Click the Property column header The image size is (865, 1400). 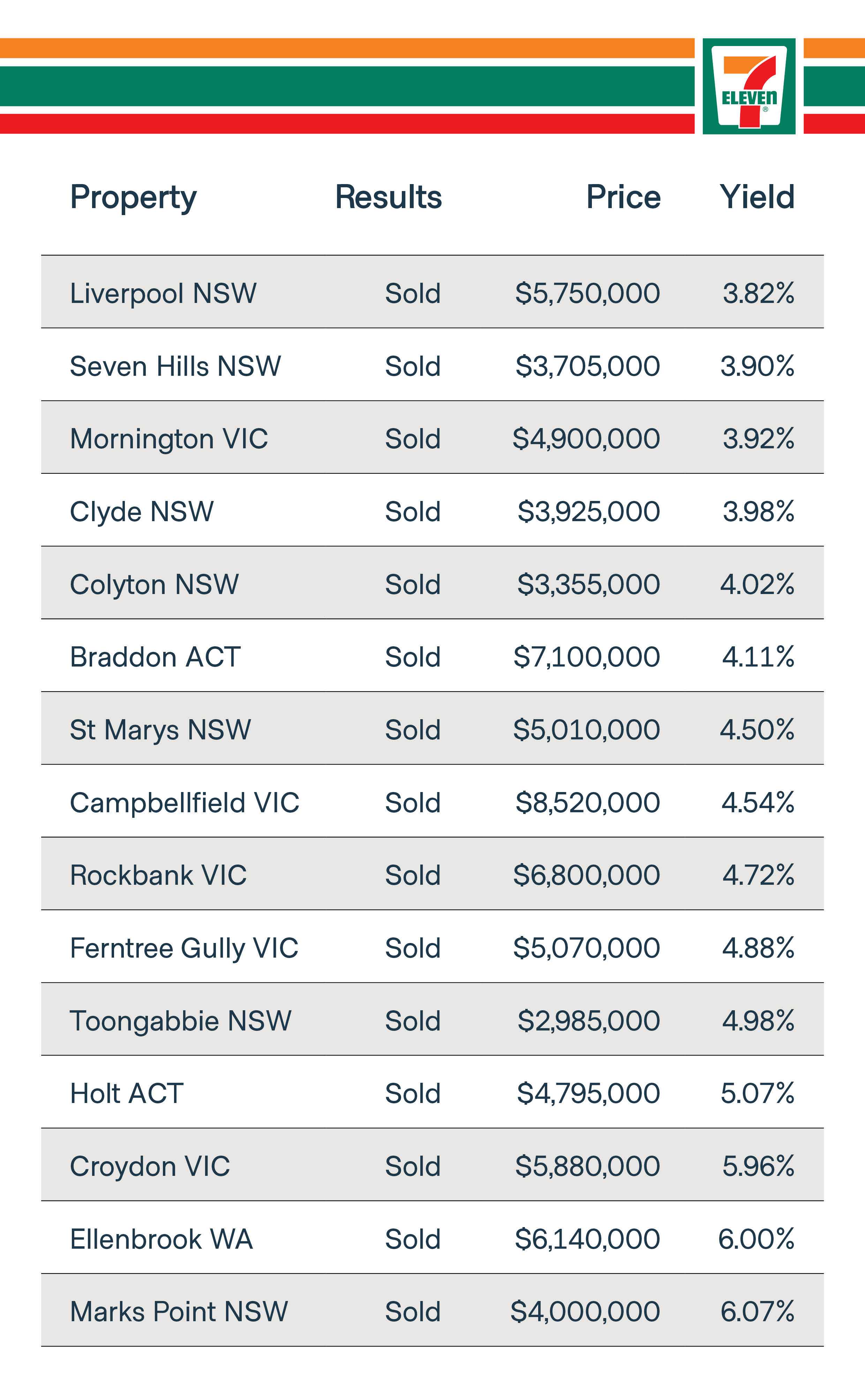[x=133, y=197]
